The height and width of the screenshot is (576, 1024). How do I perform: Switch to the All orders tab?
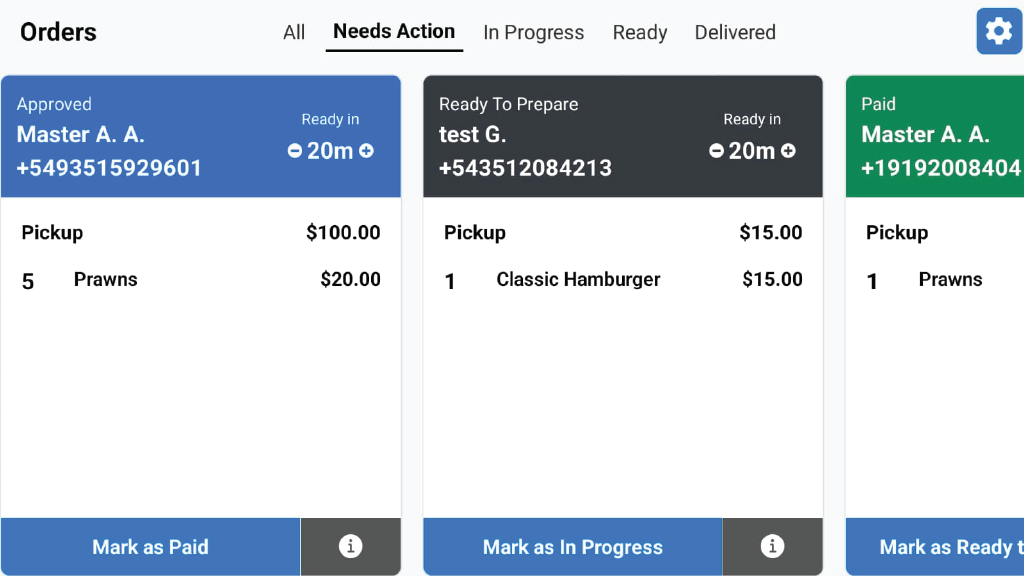point(294,32)
